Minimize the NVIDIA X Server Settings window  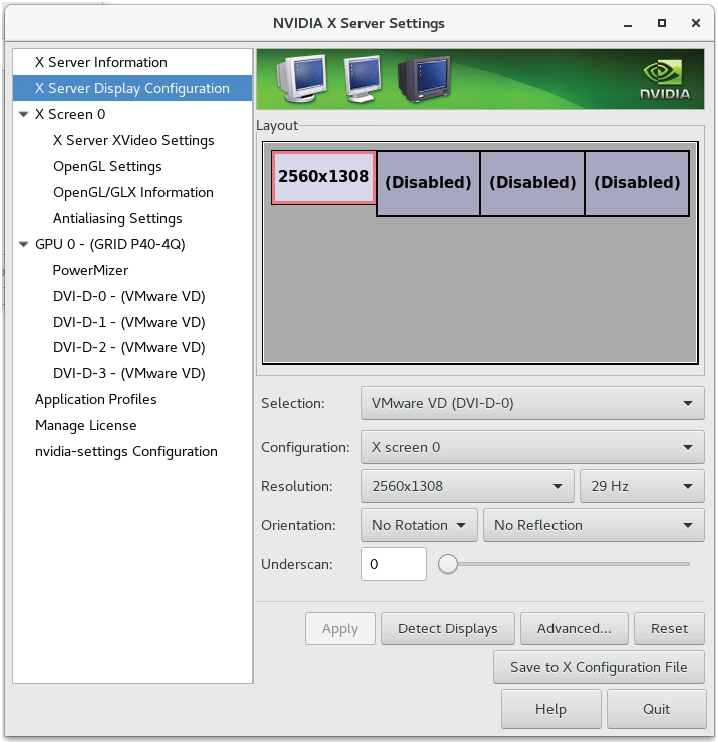[628, 24]
